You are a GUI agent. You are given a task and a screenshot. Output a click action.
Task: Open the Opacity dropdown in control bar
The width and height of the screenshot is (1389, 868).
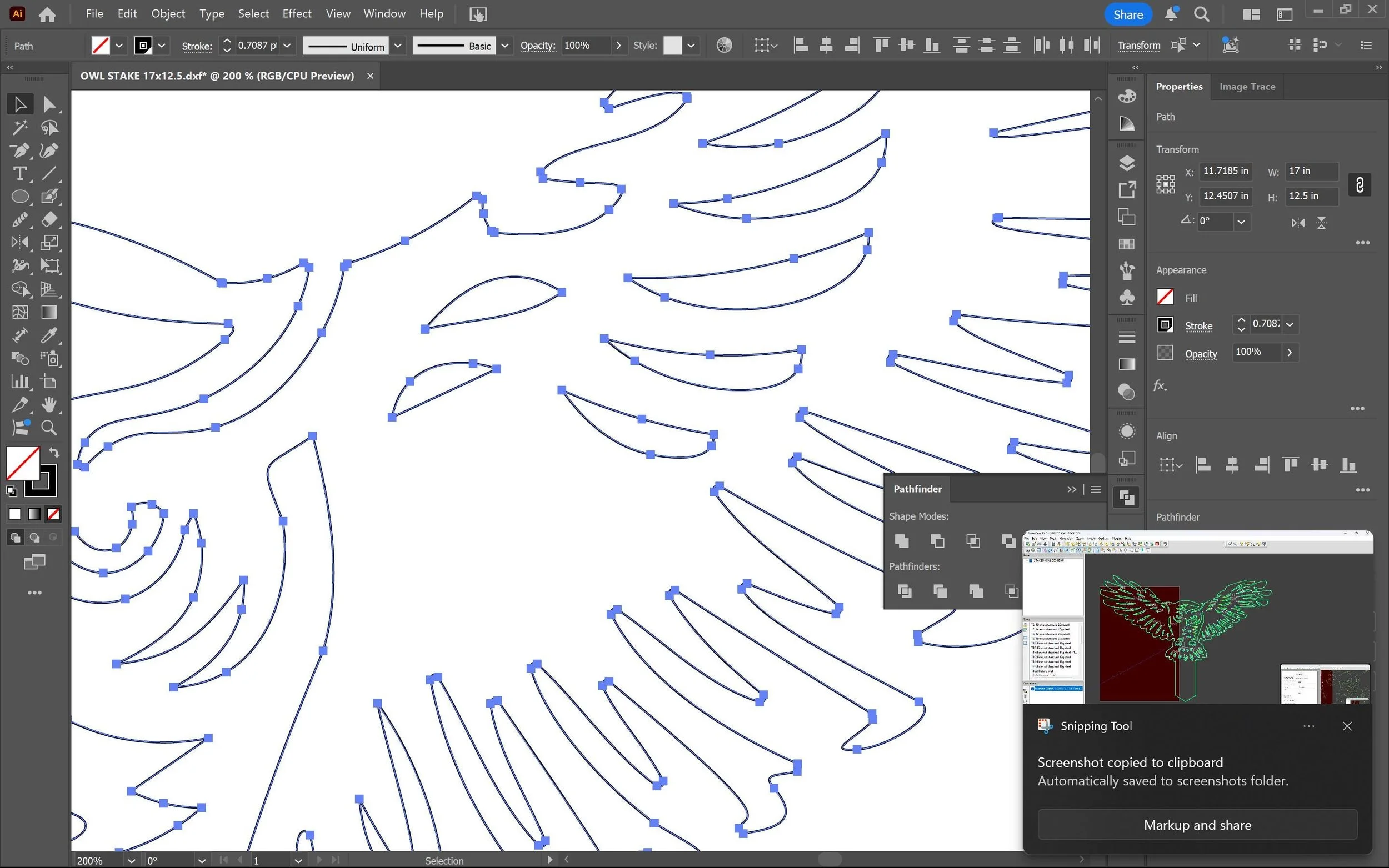click(618, 46)
